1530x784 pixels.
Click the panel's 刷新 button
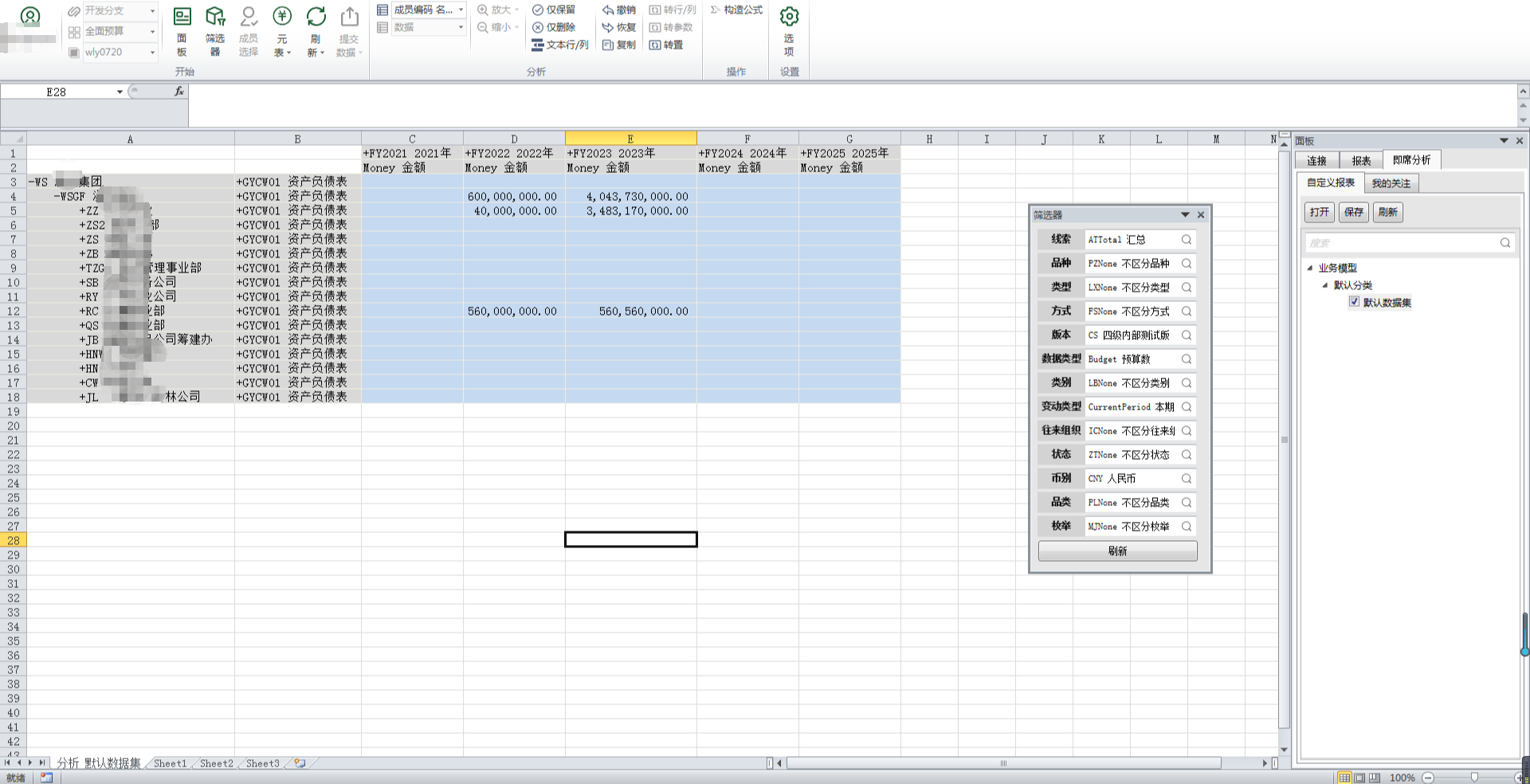[x=1387, y=212]
